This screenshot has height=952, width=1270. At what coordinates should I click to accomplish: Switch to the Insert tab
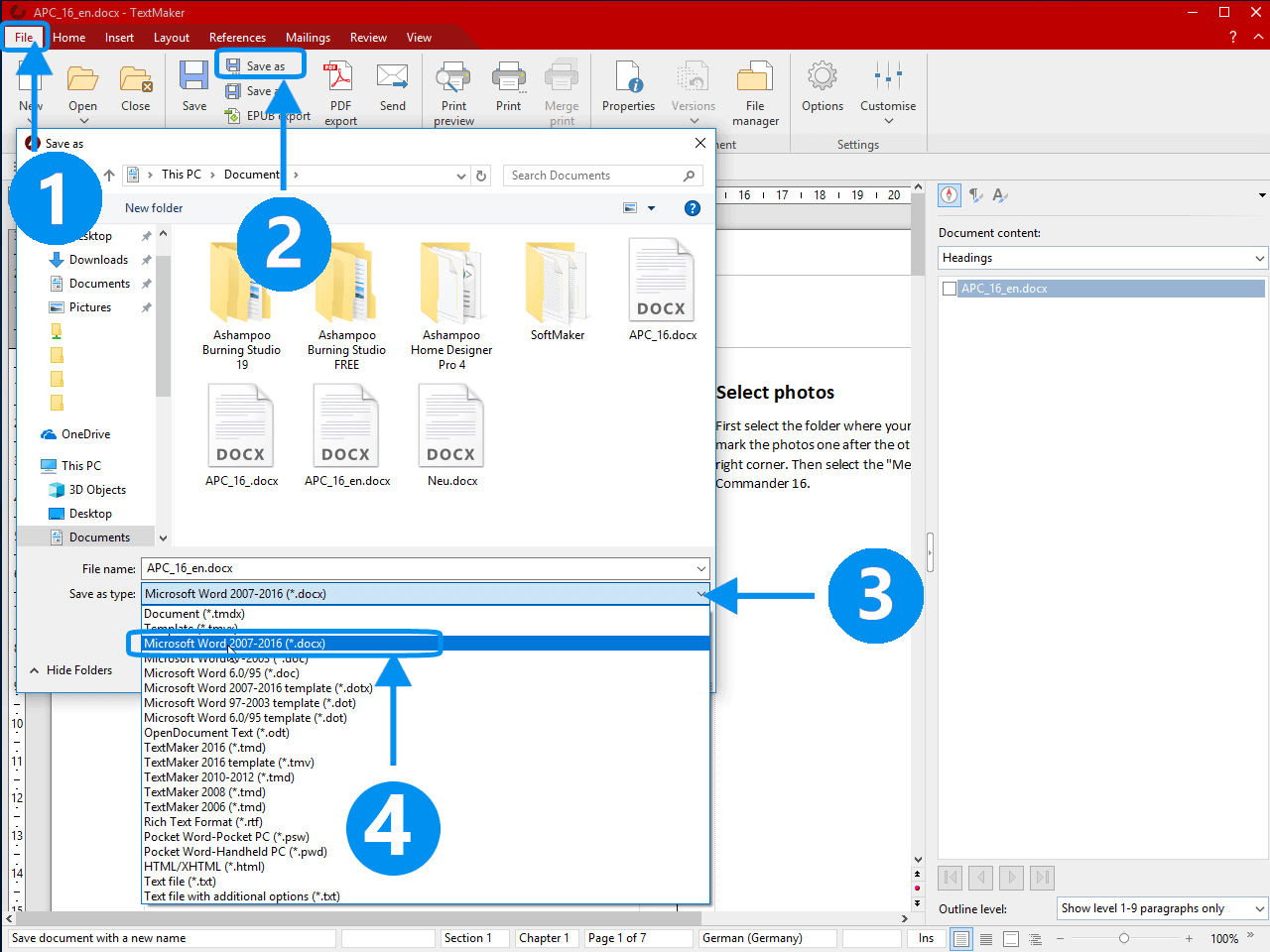click(x=119, y=38)
